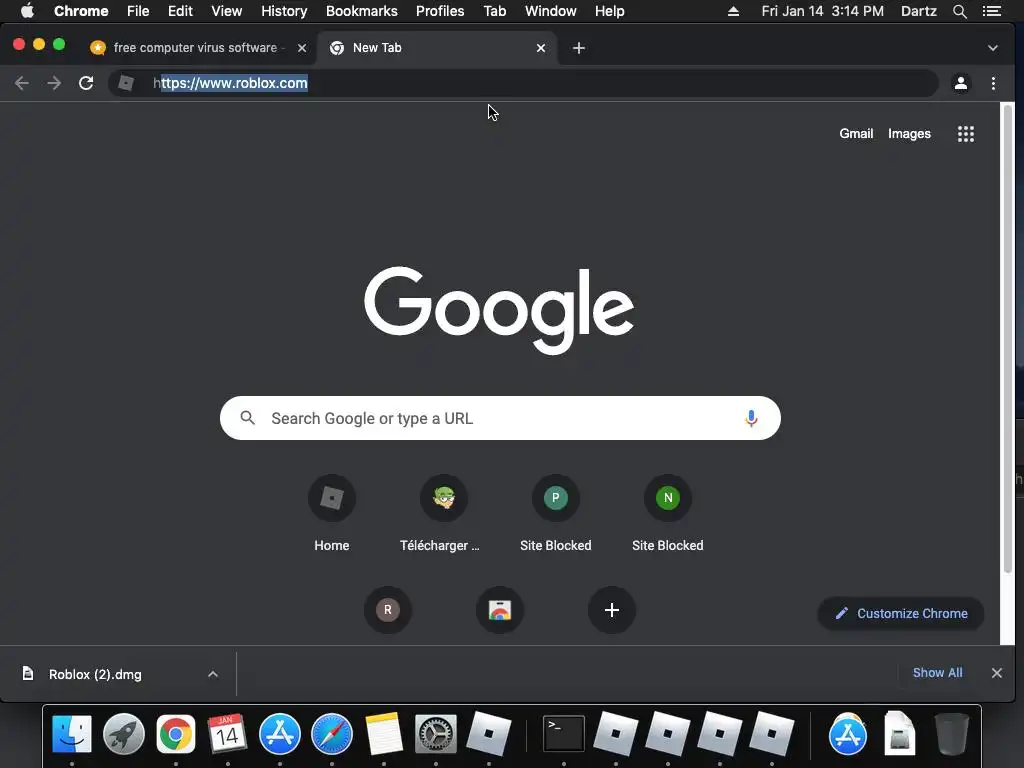Open the Edit menu
This screenshot has width=1024, height=768.
[180, 11]
